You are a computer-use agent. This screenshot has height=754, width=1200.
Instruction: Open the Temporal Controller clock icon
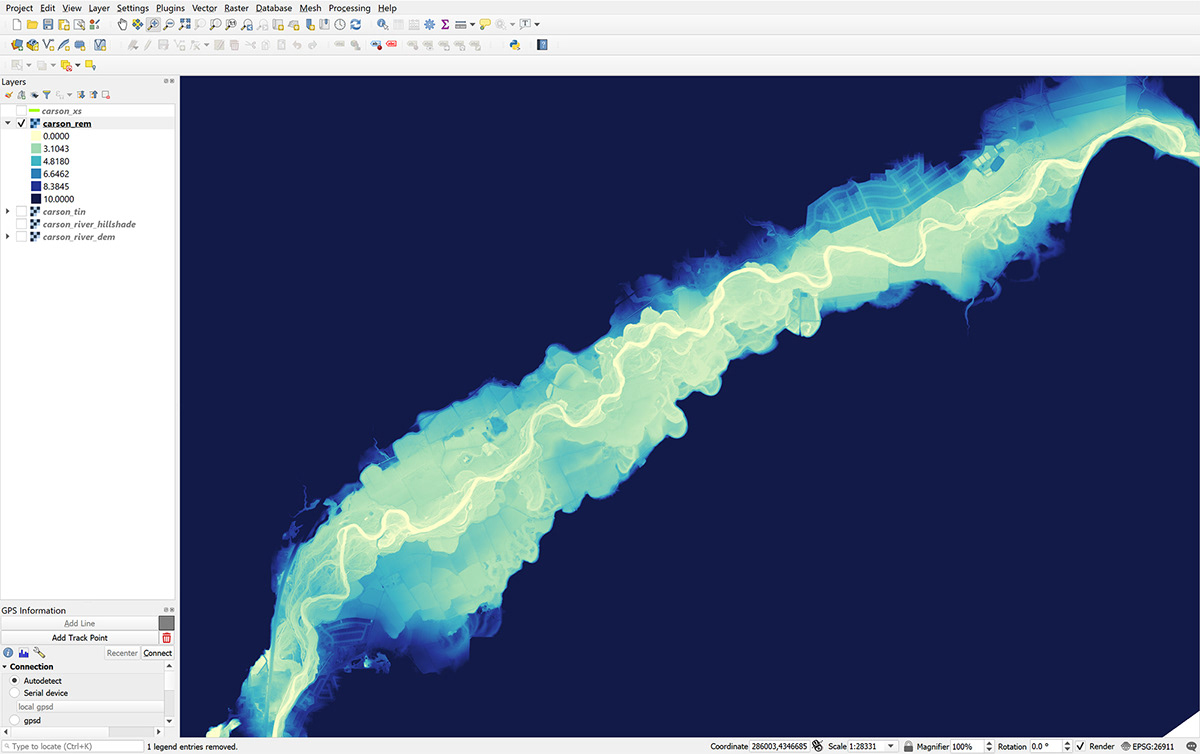pos(340,25)
